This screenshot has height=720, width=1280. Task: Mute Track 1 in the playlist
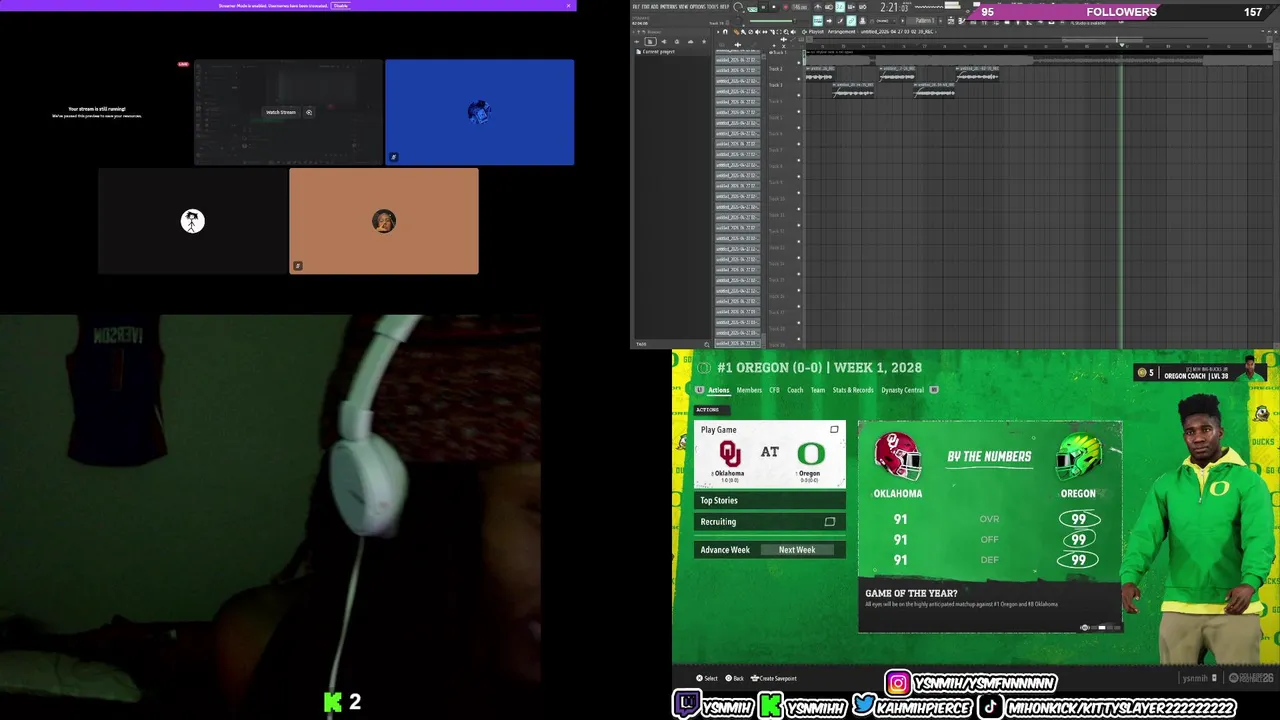click(x=799, y=63)
